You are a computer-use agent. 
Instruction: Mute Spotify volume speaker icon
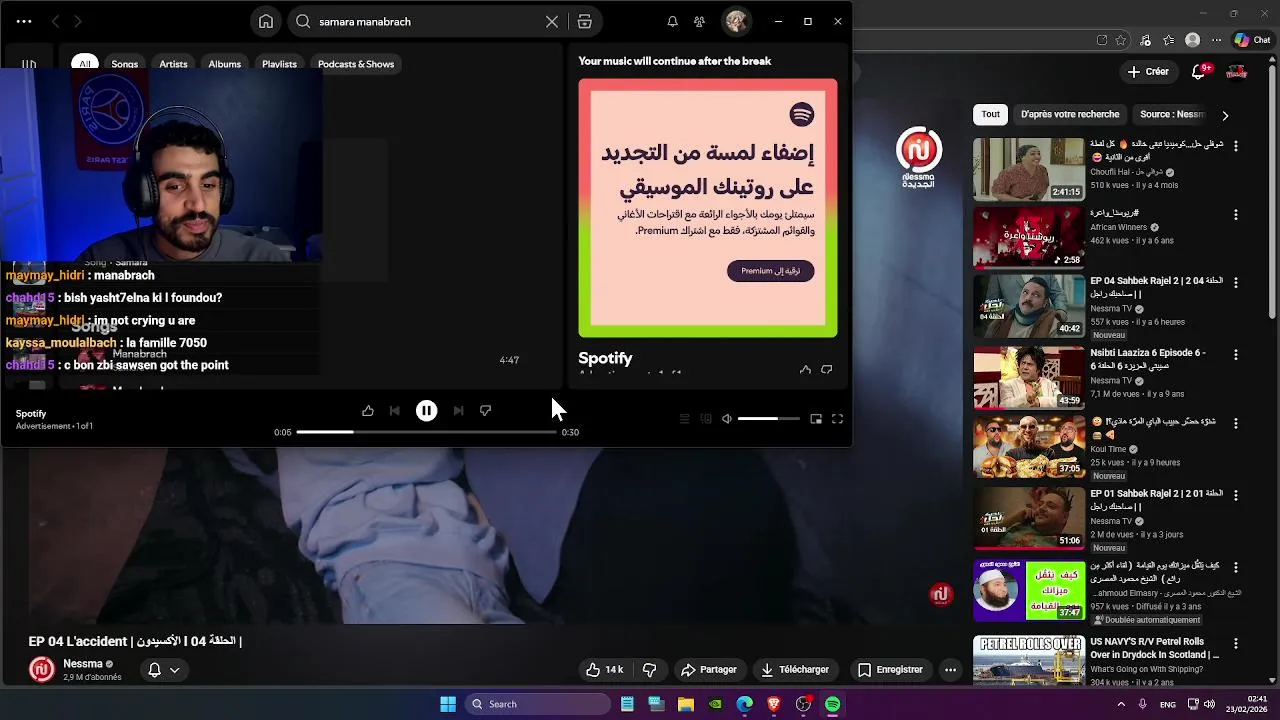[x=727, y=419]
